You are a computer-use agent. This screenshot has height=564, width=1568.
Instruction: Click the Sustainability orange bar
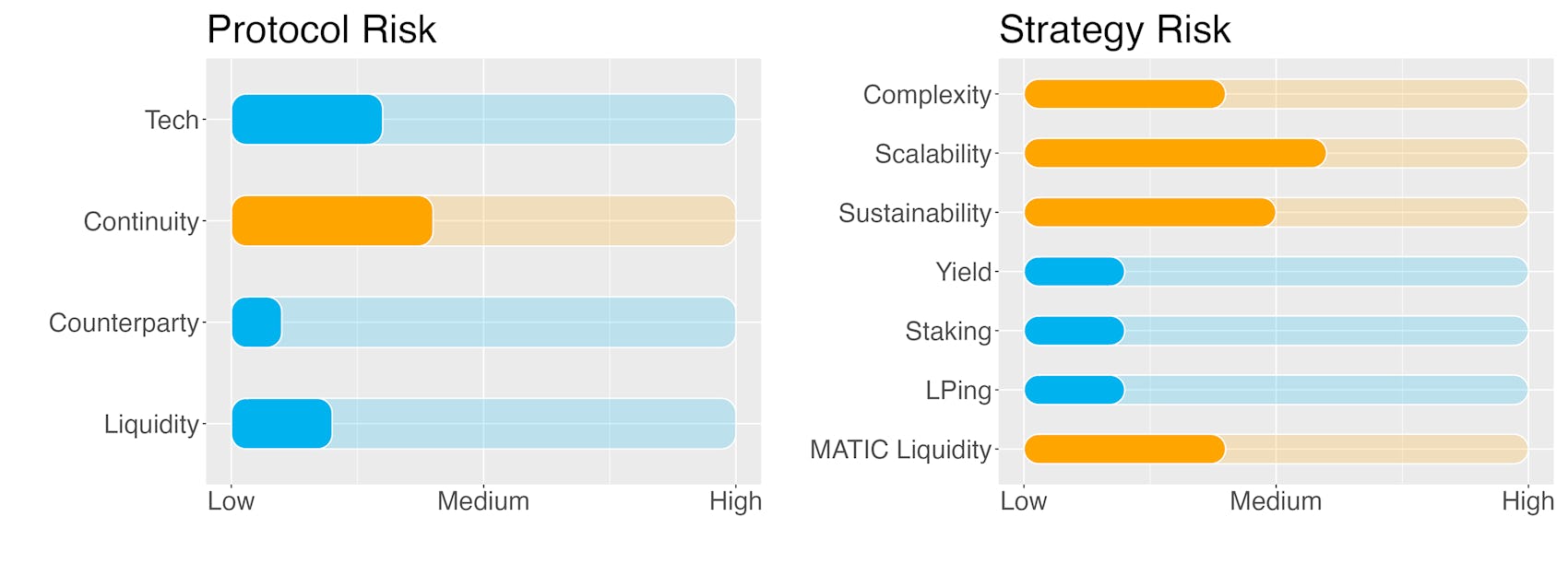[x=1149, y=212]
